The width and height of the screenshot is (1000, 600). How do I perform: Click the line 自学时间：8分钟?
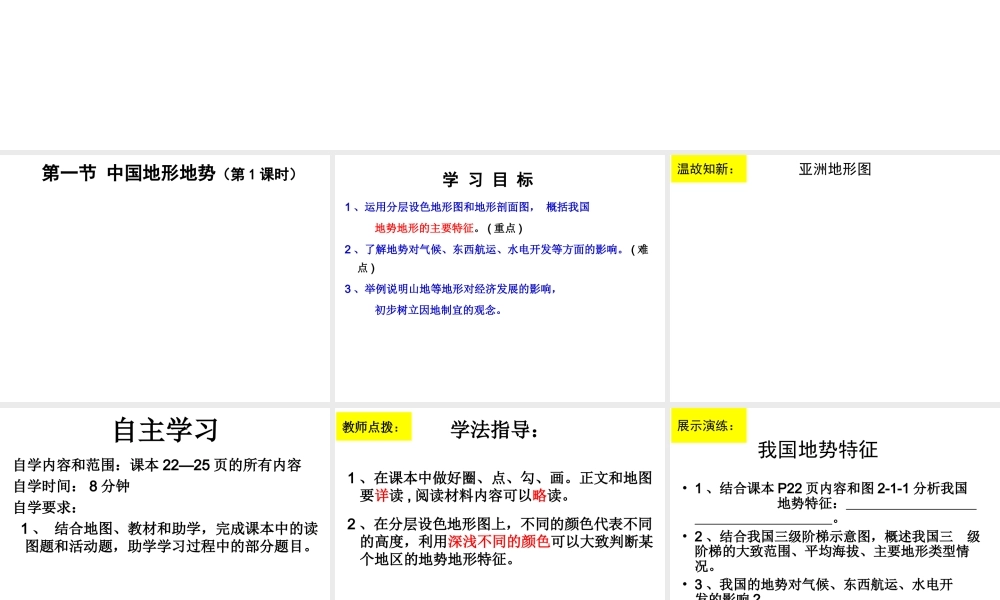(x=71, y=486)
